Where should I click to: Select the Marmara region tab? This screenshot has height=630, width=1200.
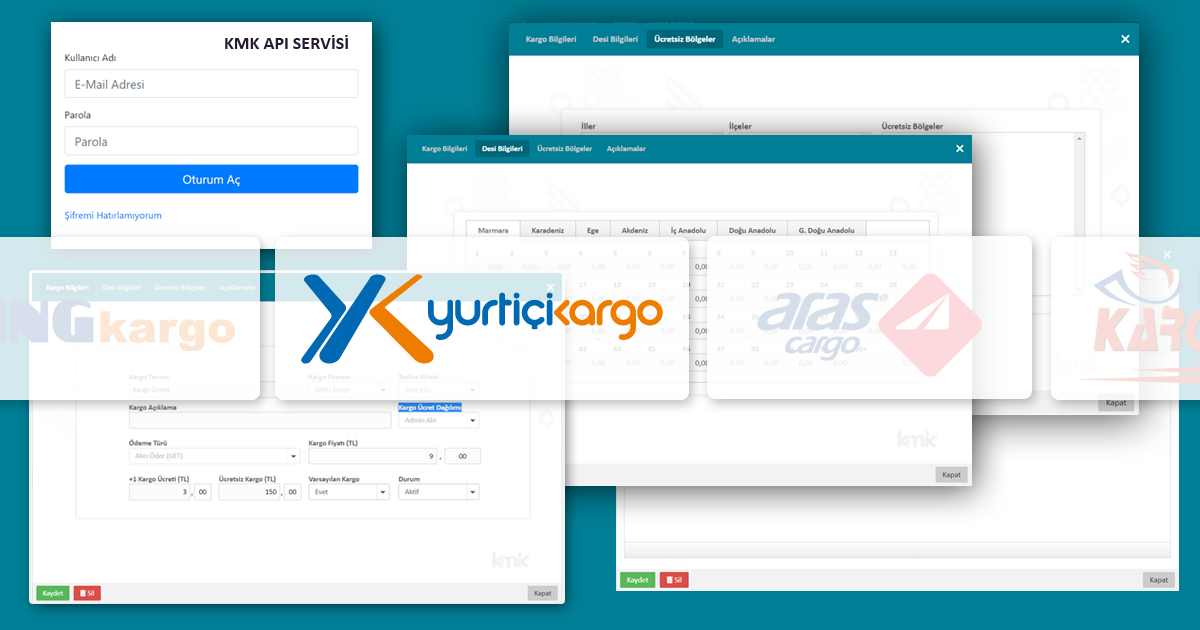point(493,230)
